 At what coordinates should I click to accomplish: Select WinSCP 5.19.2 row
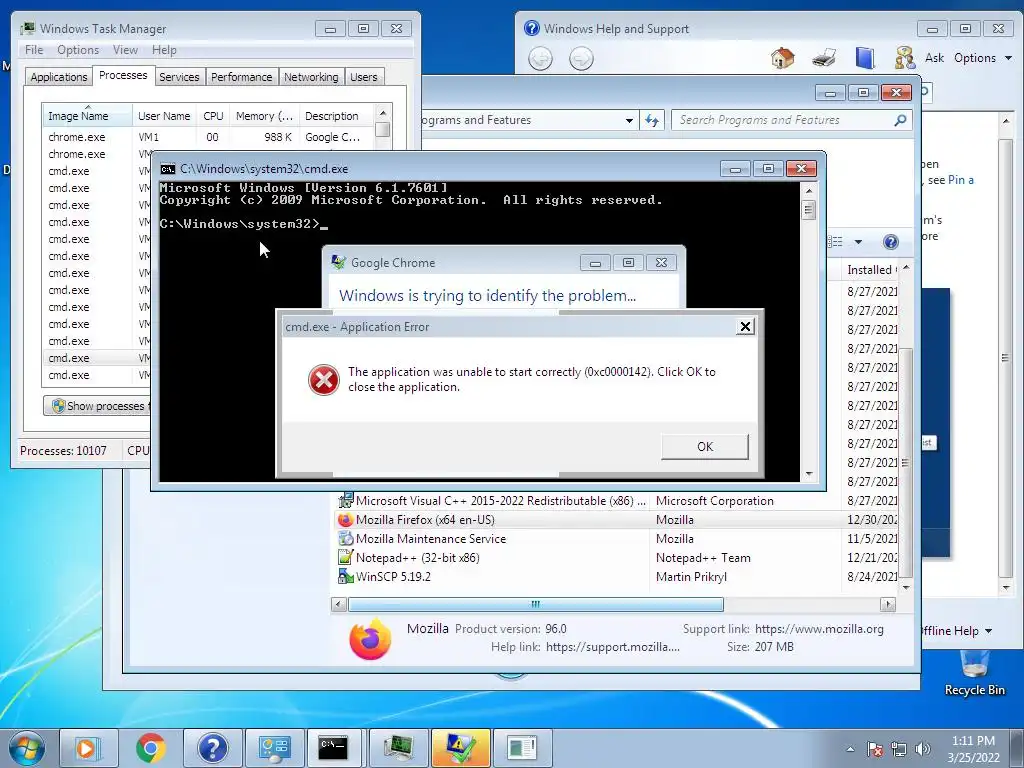tap(618, 577)
